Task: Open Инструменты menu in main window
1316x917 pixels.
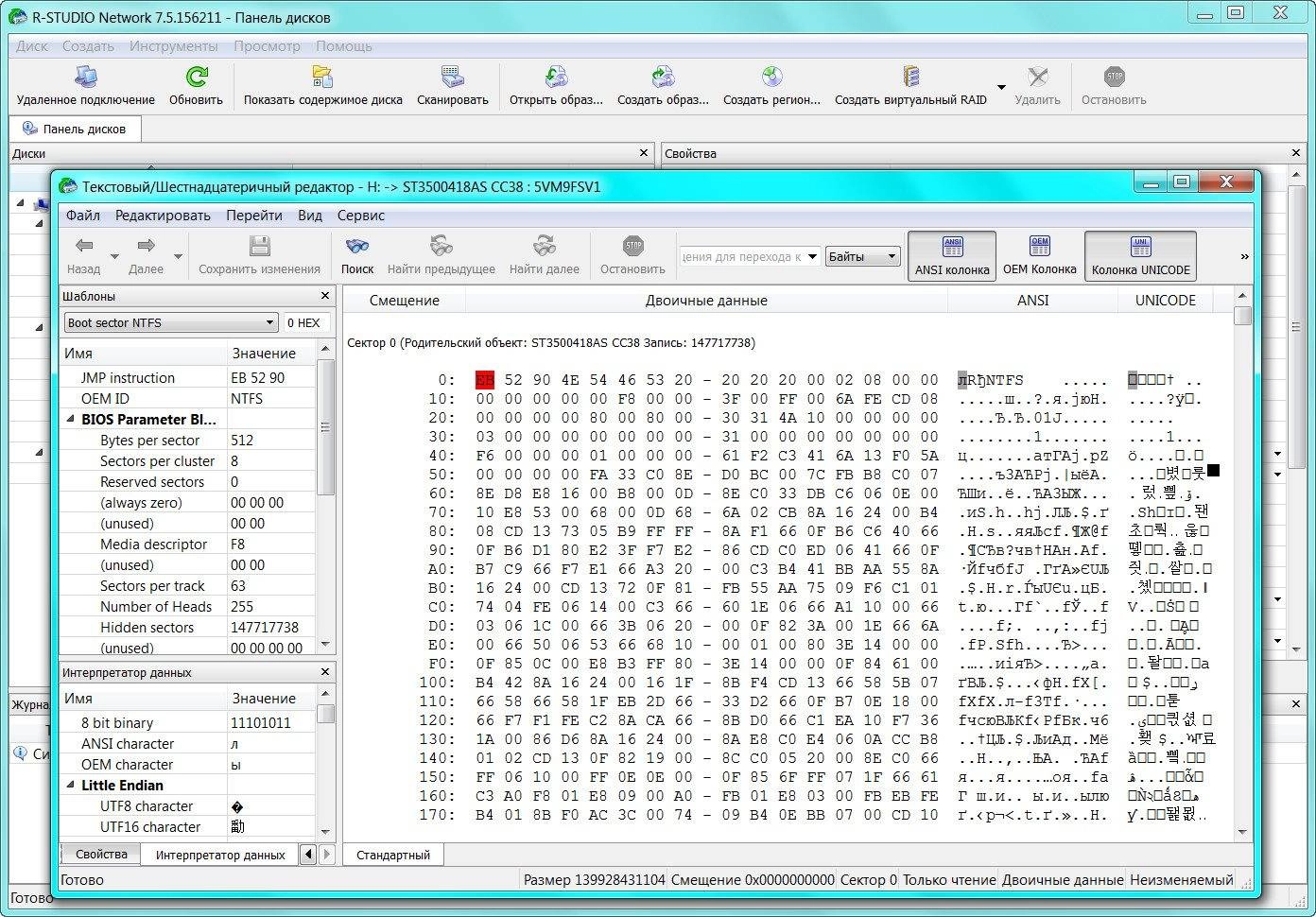Action: 173,45
